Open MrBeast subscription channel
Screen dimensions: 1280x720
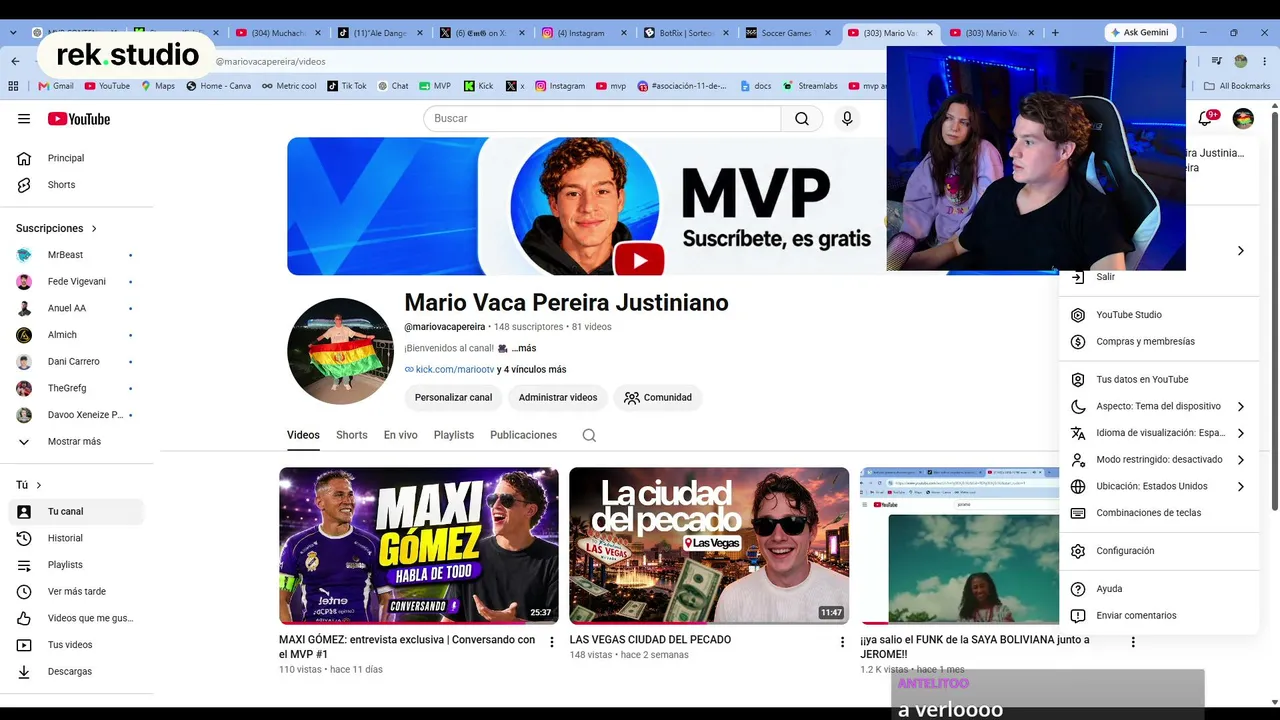(77, 255)
